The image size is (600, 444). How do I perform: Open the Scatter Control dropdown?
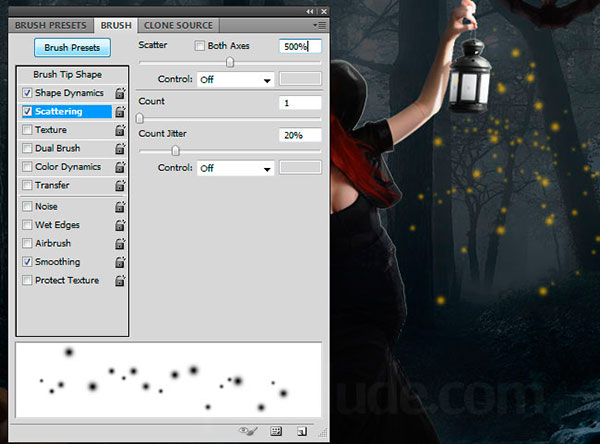(x=235, y=80)
